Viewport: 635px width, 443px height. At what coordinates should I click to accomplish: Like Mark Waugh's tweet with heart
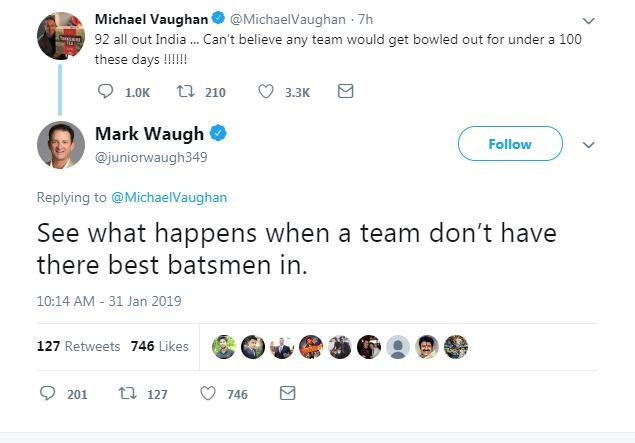pyautogui.click(x=208, y=394)
